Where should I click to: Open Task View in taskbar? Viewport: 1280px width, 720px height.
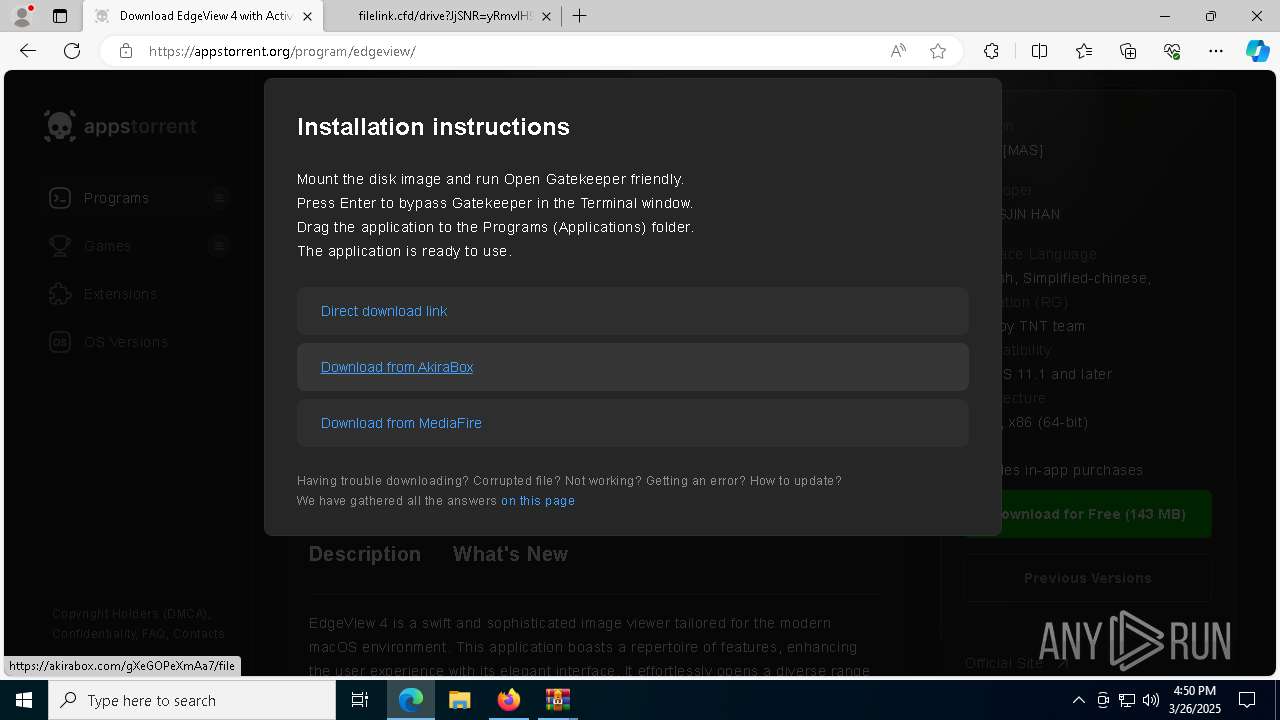(x=360, y=700)
